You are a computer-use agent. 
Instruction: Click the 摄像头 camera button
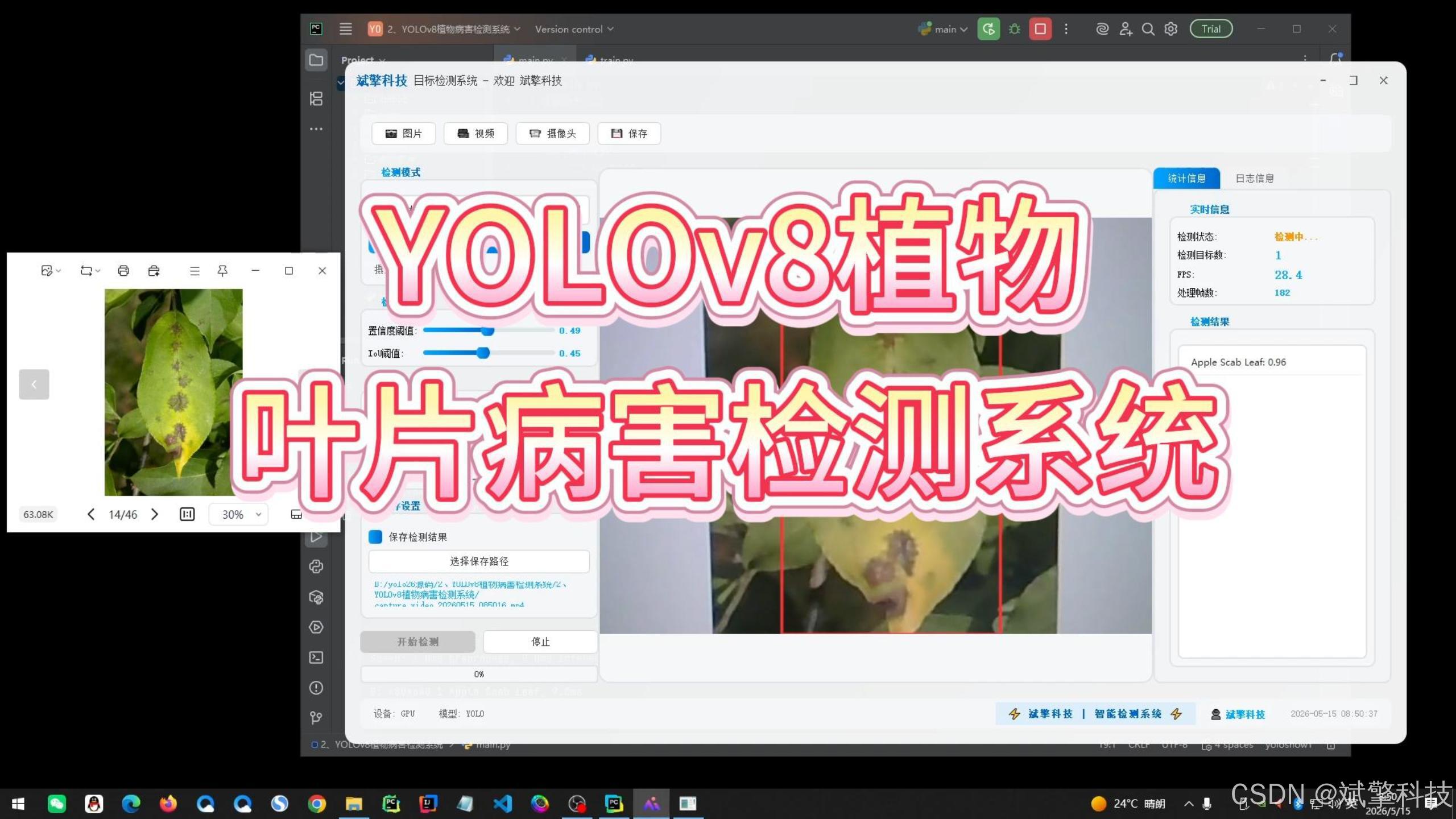point(553,134)
